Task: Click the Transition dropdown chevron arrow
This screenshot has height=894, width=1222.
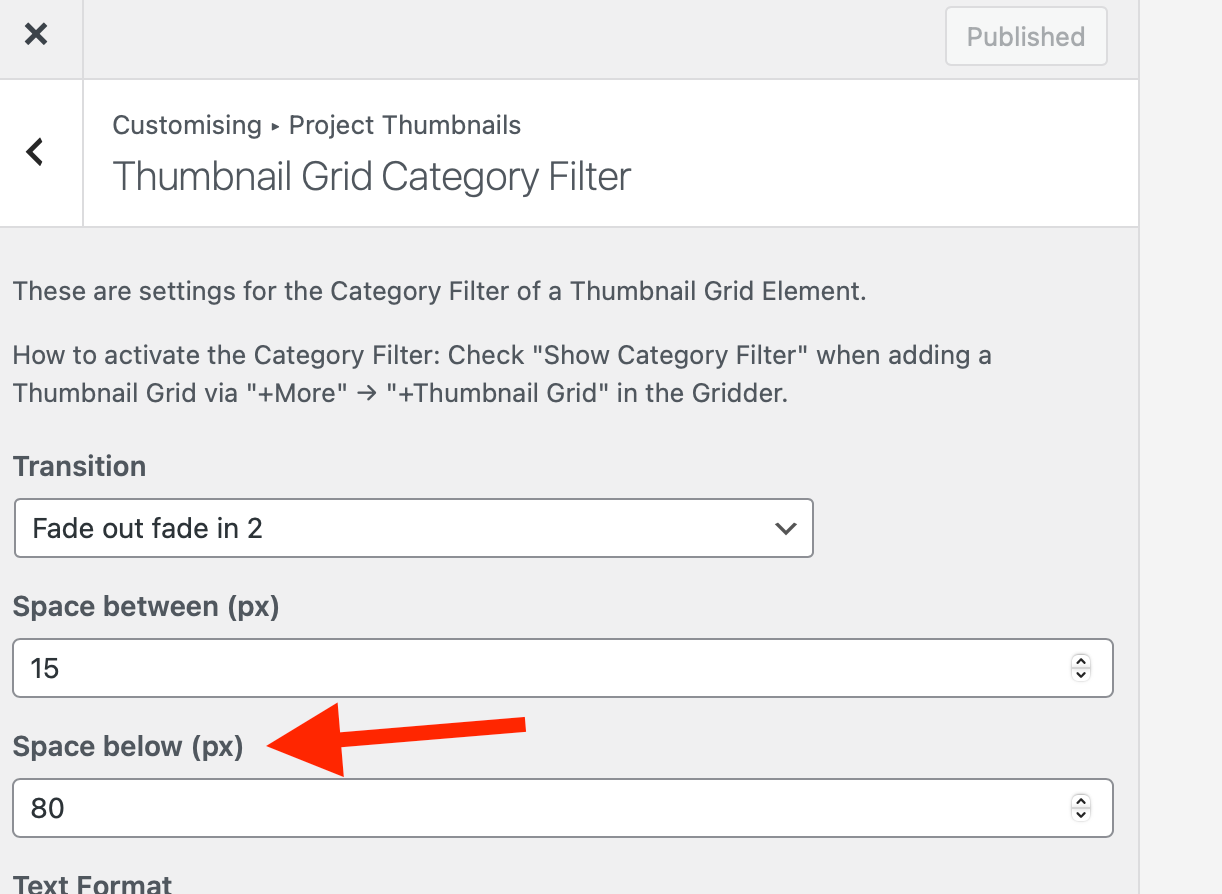Action: (786, 528)
